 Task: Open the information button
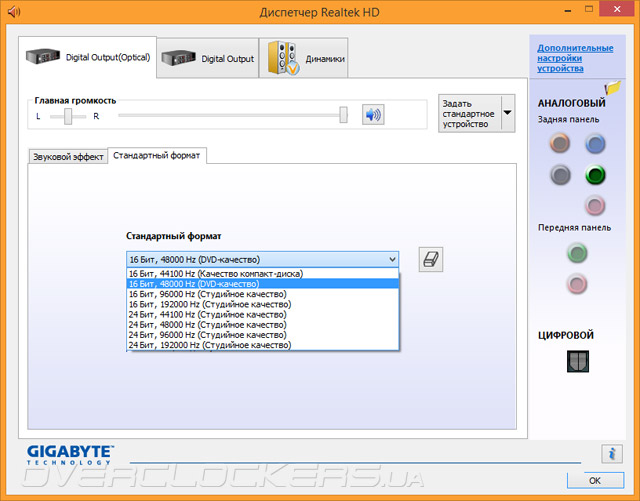[x=611, y=454]
